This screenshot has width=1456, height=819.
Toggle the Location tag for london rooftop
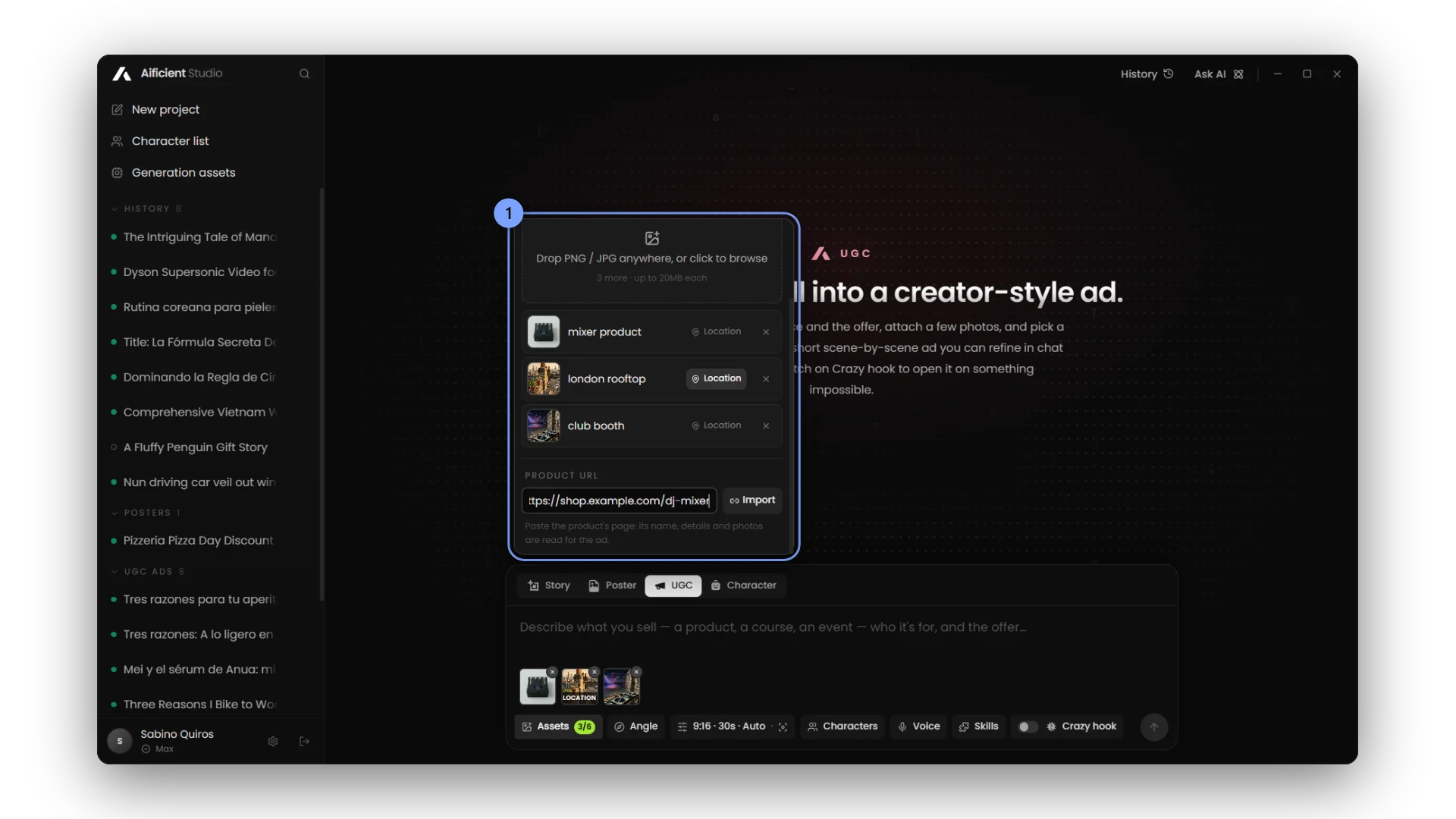coord(717,378)
